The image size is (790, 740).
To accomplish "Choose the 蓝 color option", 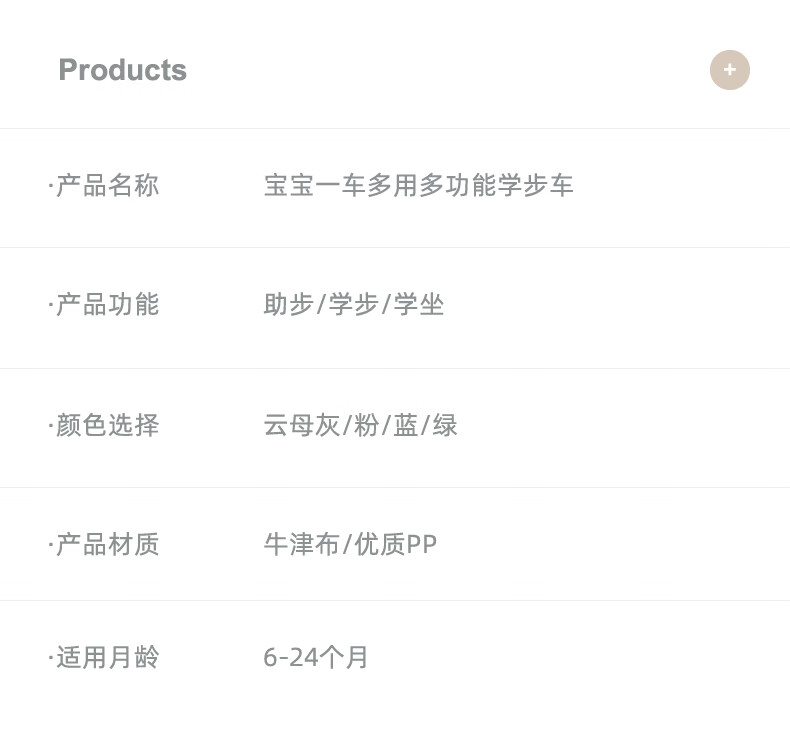I will click(x=406, y=425).
